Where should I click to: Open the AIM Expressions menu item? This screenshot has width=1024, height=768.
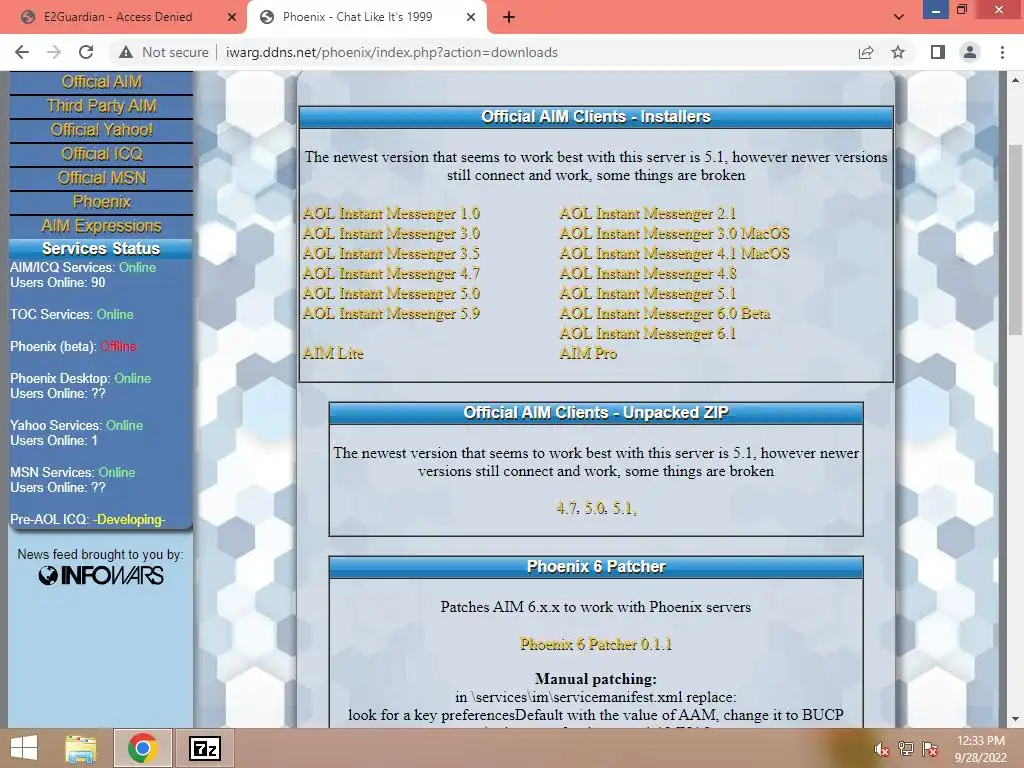101,226
